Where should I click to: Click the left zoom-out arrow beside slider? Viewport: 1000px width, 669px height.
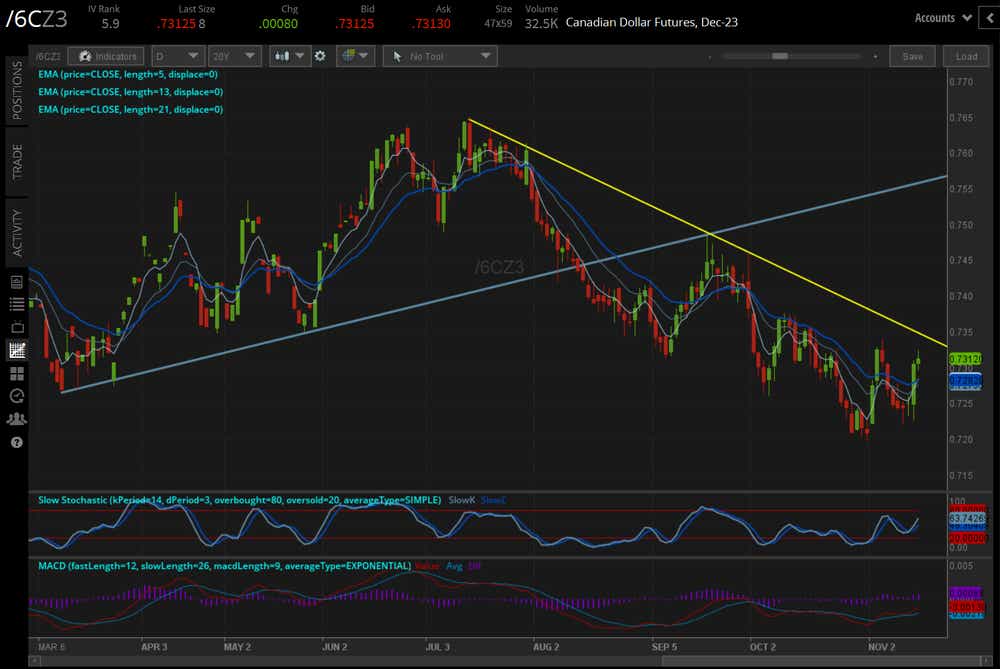(709, 57)
